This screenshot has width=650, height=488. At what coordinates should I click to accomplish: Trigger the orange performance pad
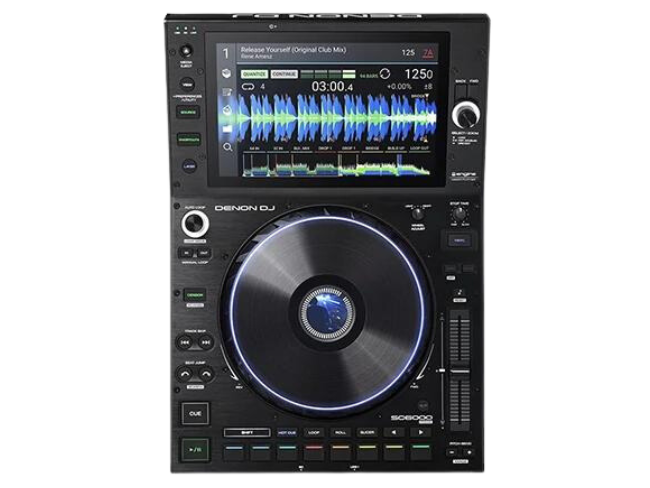click(x=340, y=452)
